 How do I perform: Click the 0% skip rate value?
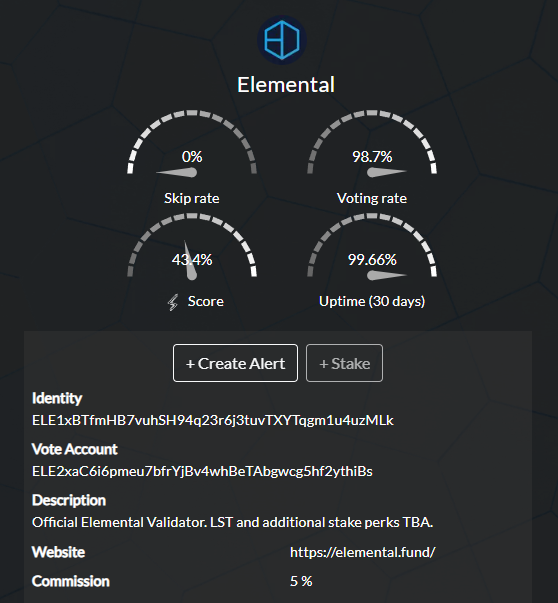pos(192,157)
